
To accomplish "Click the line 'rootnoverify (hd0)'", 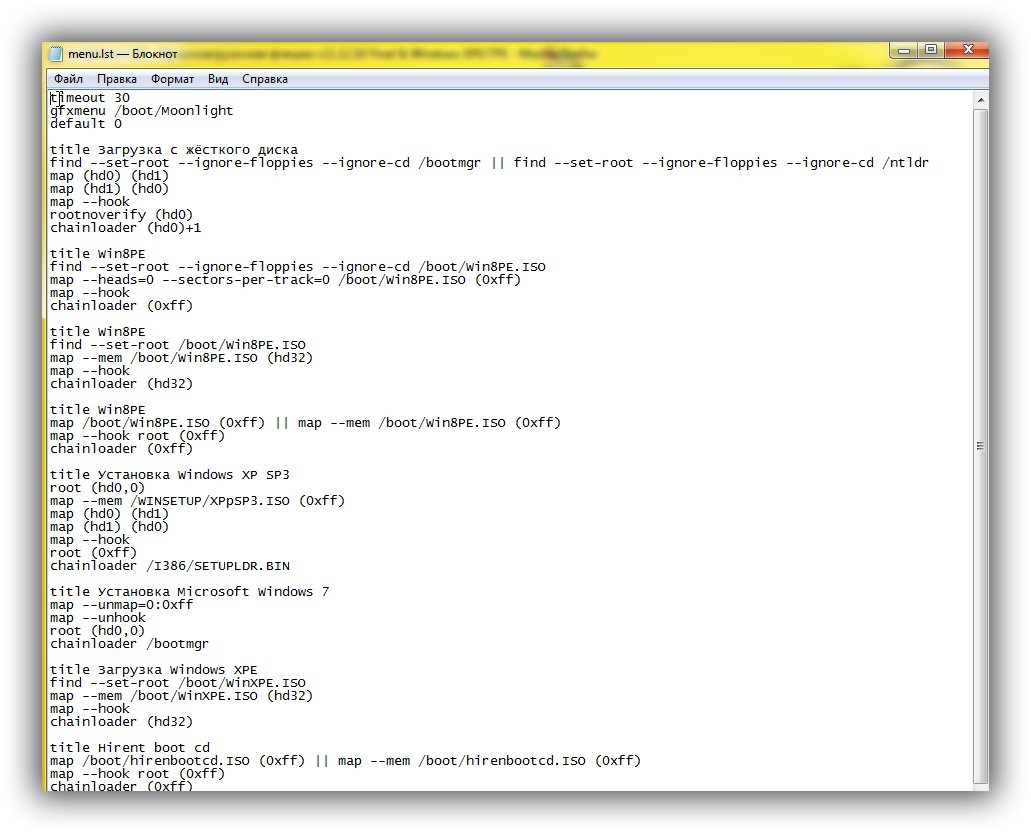I will tap(122, 214).
